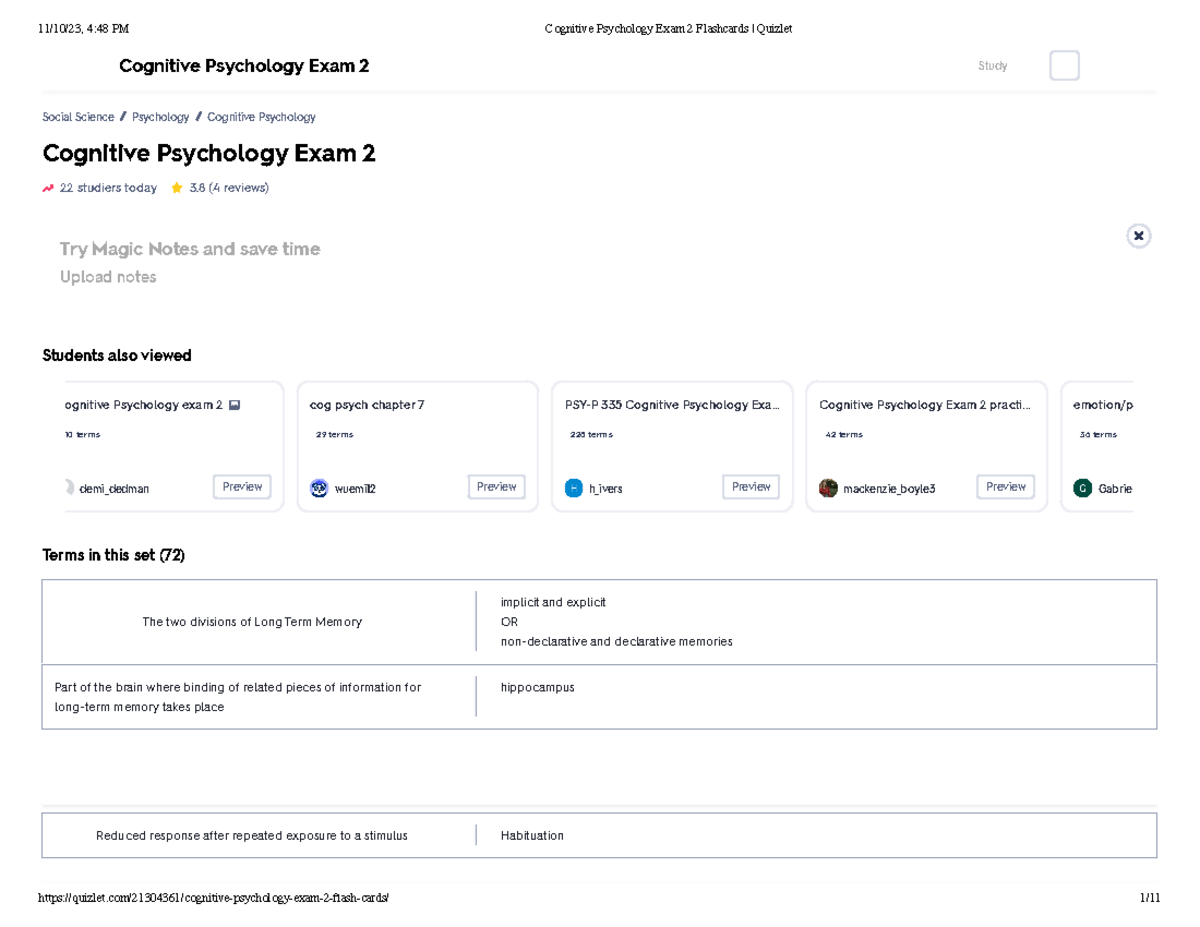Viewport: 1200px width, 927px height.
Task: Click wuemil2's avatar icon
Action: tap(318, 488)
